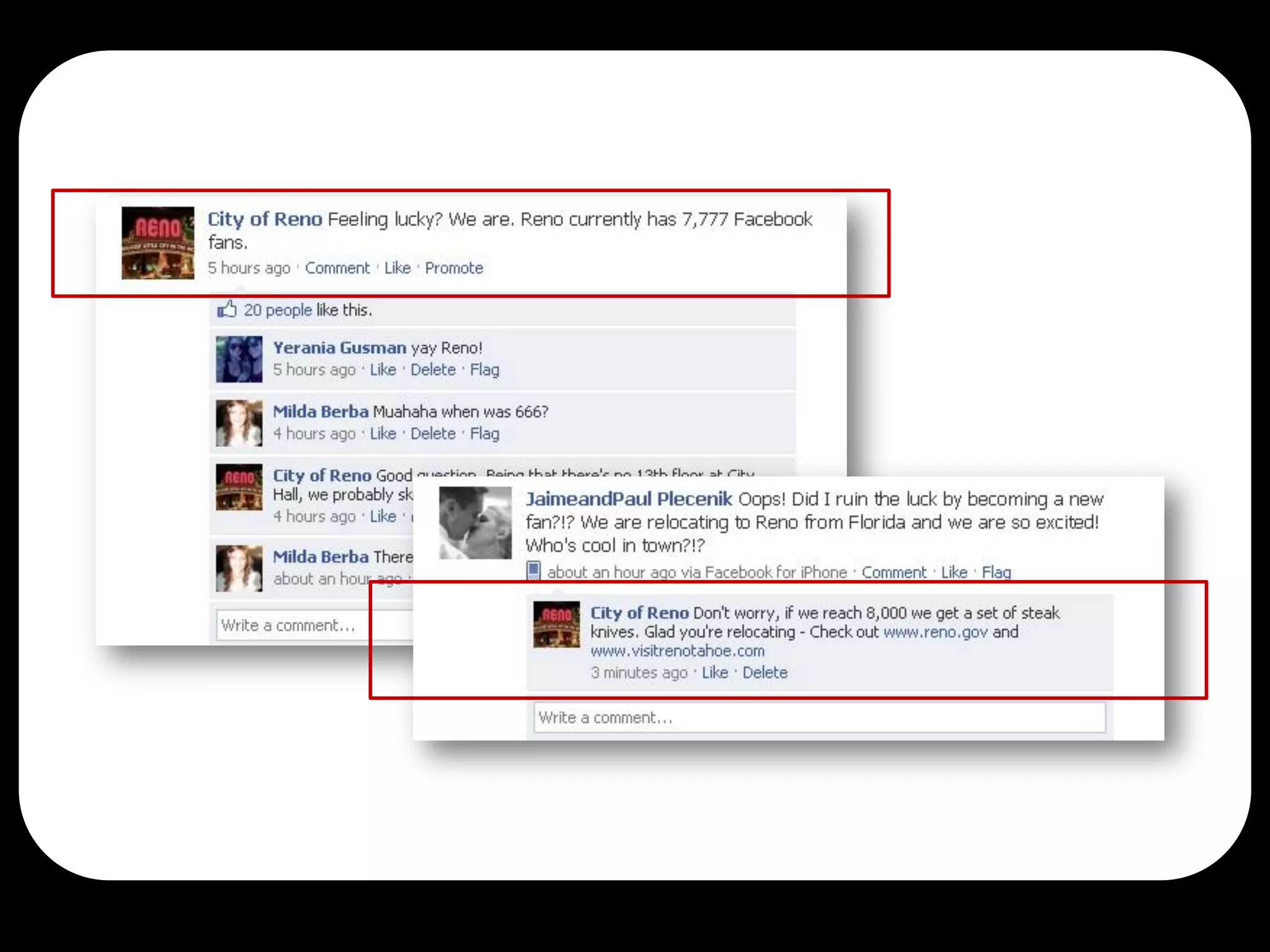
Task: Click the thumbs-up like icon
Action: (x=227, y=309)
